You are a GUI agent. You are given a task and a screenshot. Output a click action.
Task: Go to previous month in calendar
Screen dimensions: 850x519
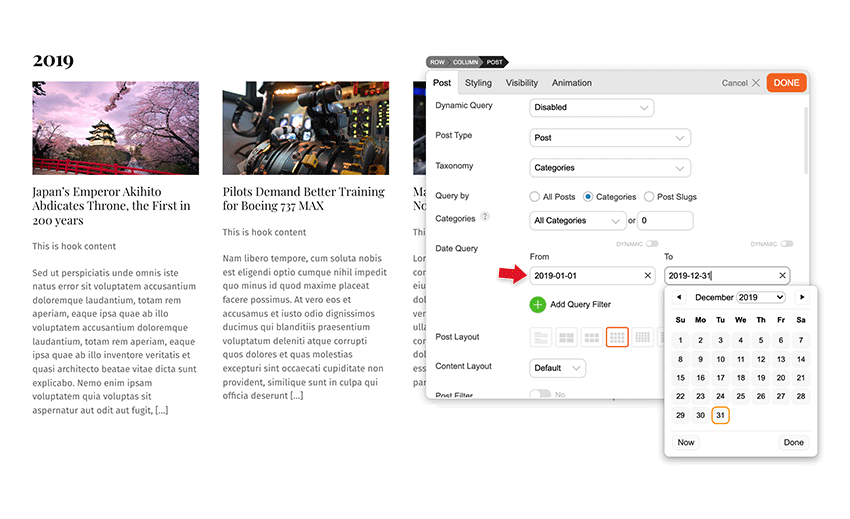(x=679, y=297)
